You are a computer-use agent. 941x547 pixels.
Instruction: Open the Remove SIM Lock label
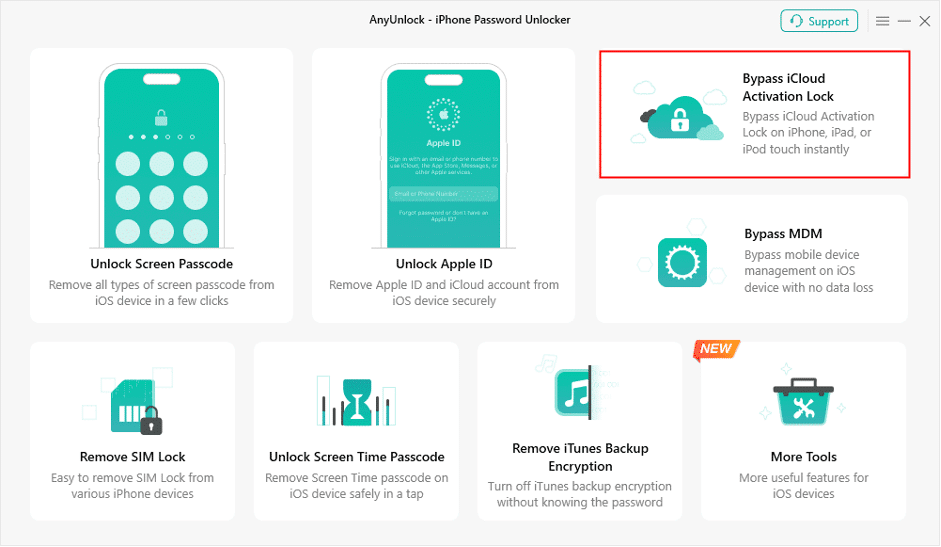[x=133, y=457]
